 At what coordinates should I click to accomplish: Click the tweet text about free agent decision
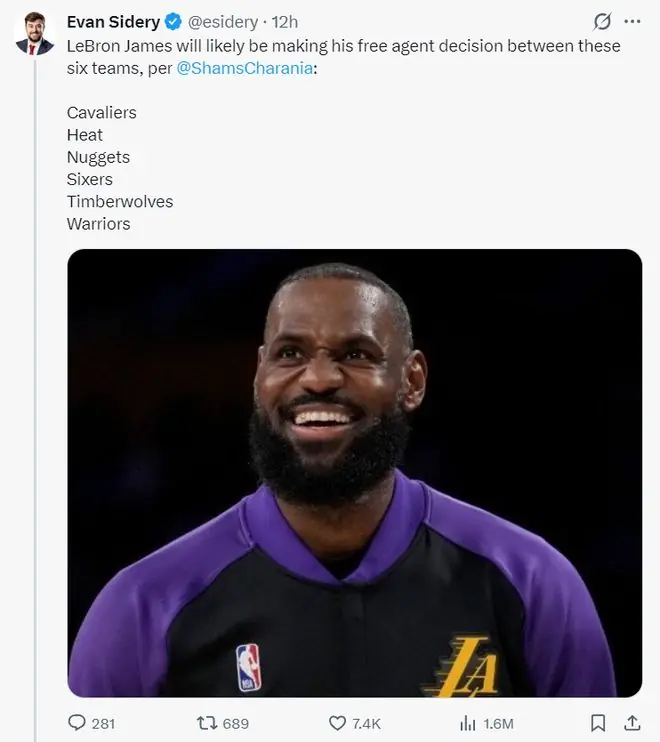[x=343, y=57]
